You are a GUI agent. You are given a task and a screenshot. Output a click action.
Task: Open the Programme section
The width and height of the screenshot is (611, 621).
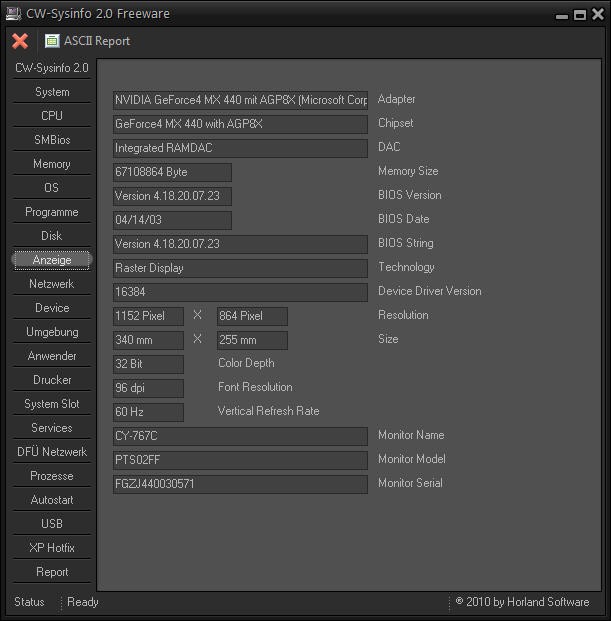coord(52,212)
